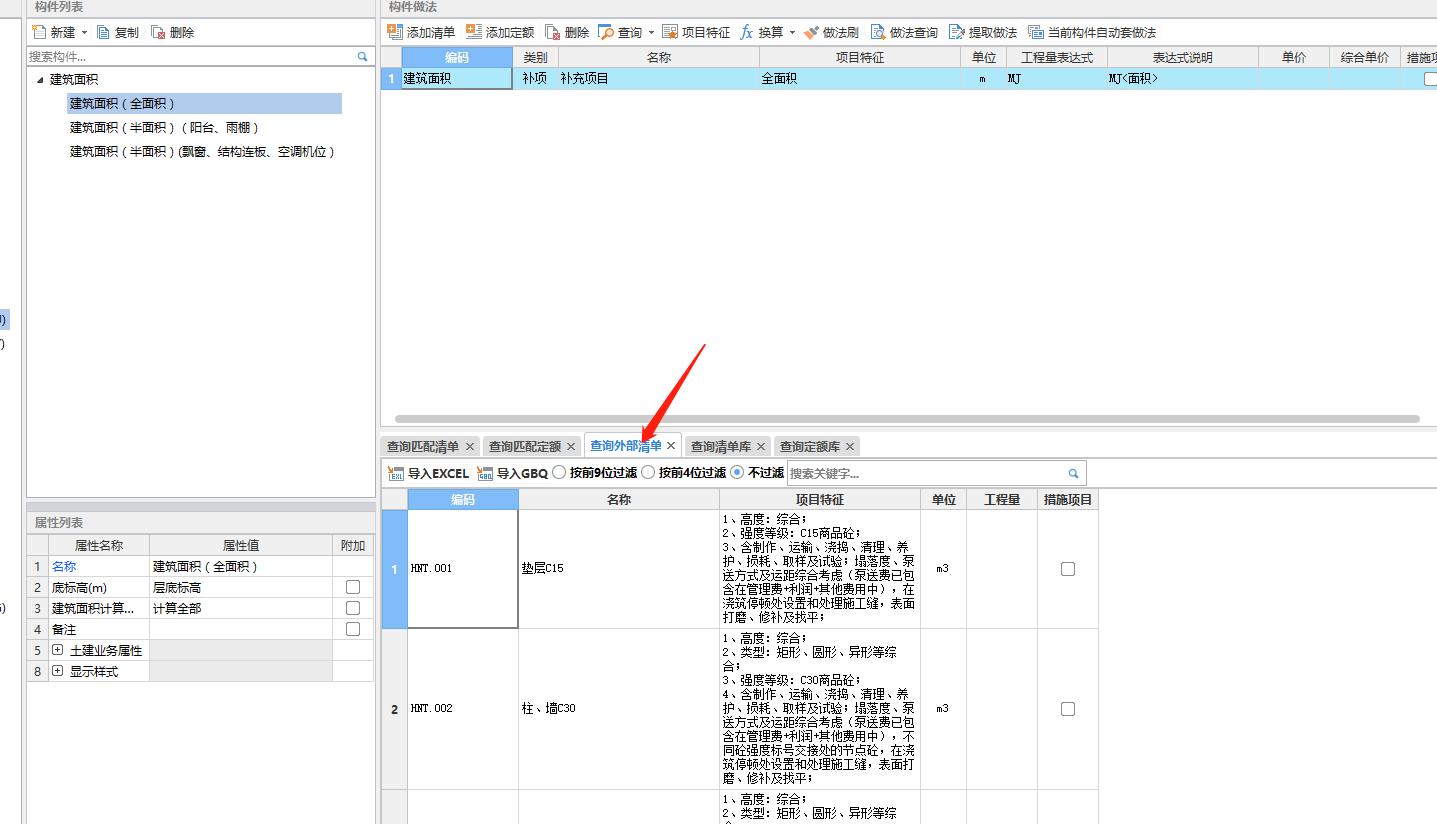Toggle 措施项目 checkbox for 柱、墙C30 row
The width and height of the screenshot is (1437, 824).
point(1068,709)
